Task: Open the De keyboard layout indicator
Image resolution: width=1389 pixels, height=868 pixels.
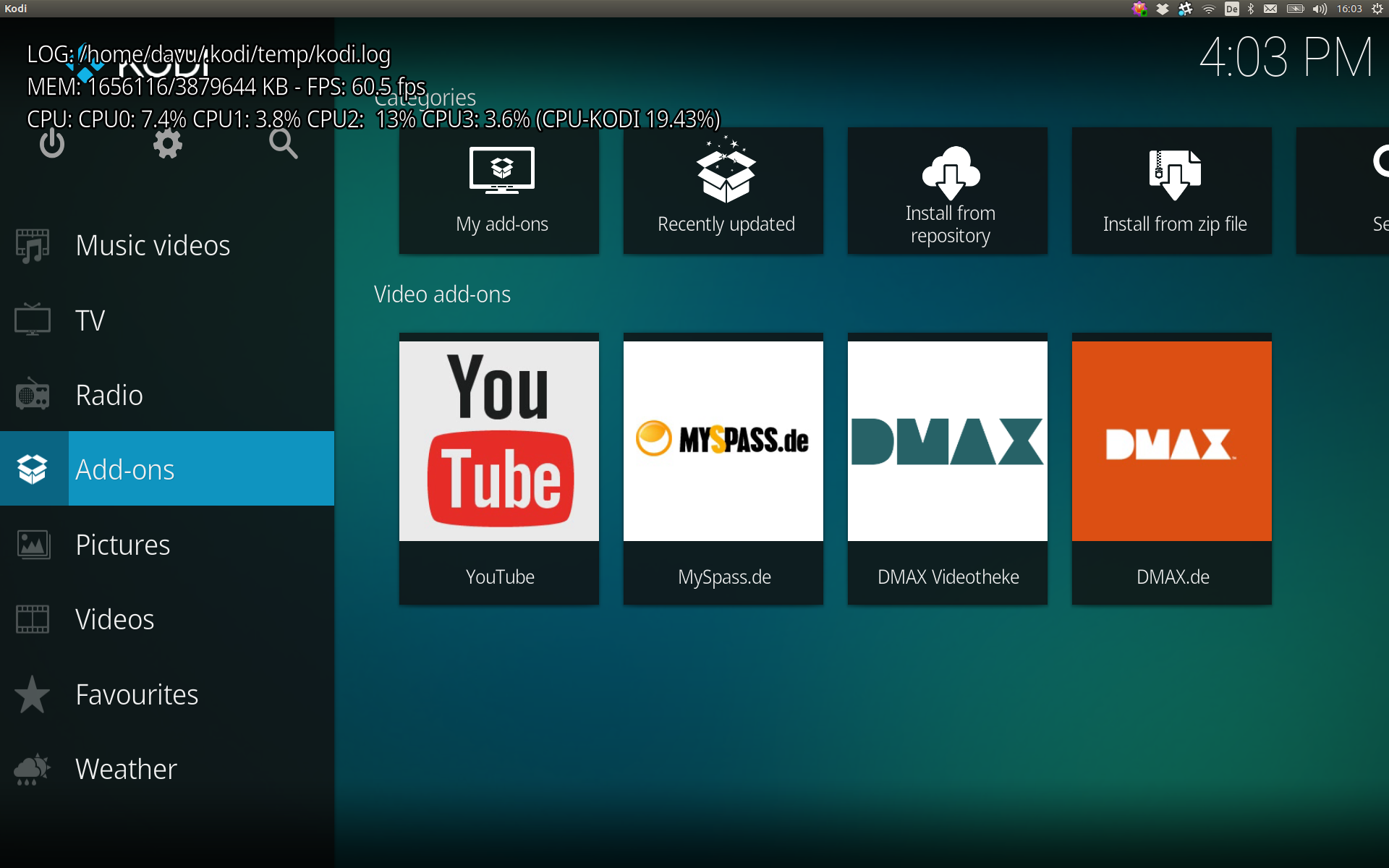Action: pos(1231,9)
